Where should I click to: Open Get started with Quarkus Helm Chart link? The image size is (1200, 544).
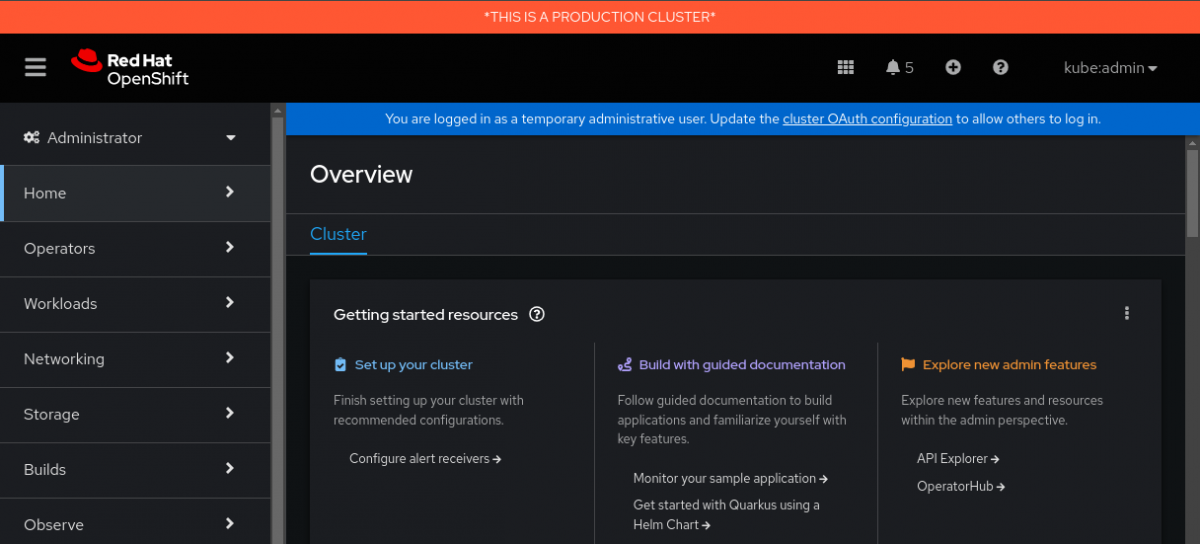pos(726,515)
